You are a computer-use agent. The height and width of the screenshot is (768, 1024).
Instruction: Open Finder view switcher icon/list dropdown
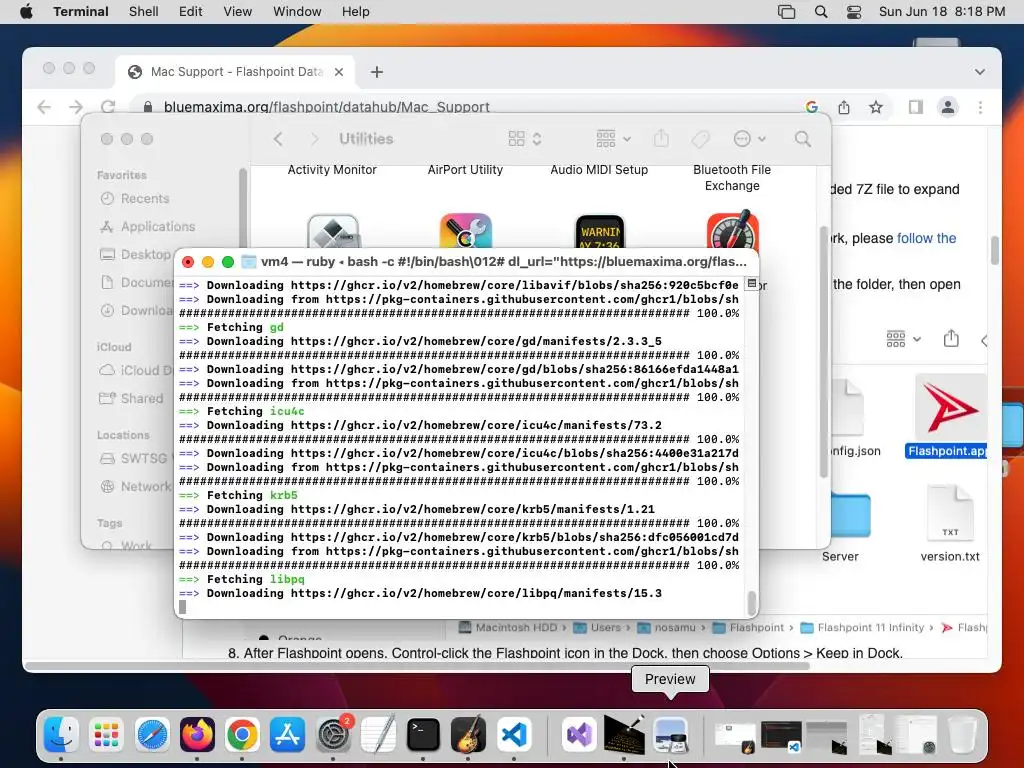(x=525, y=138)
